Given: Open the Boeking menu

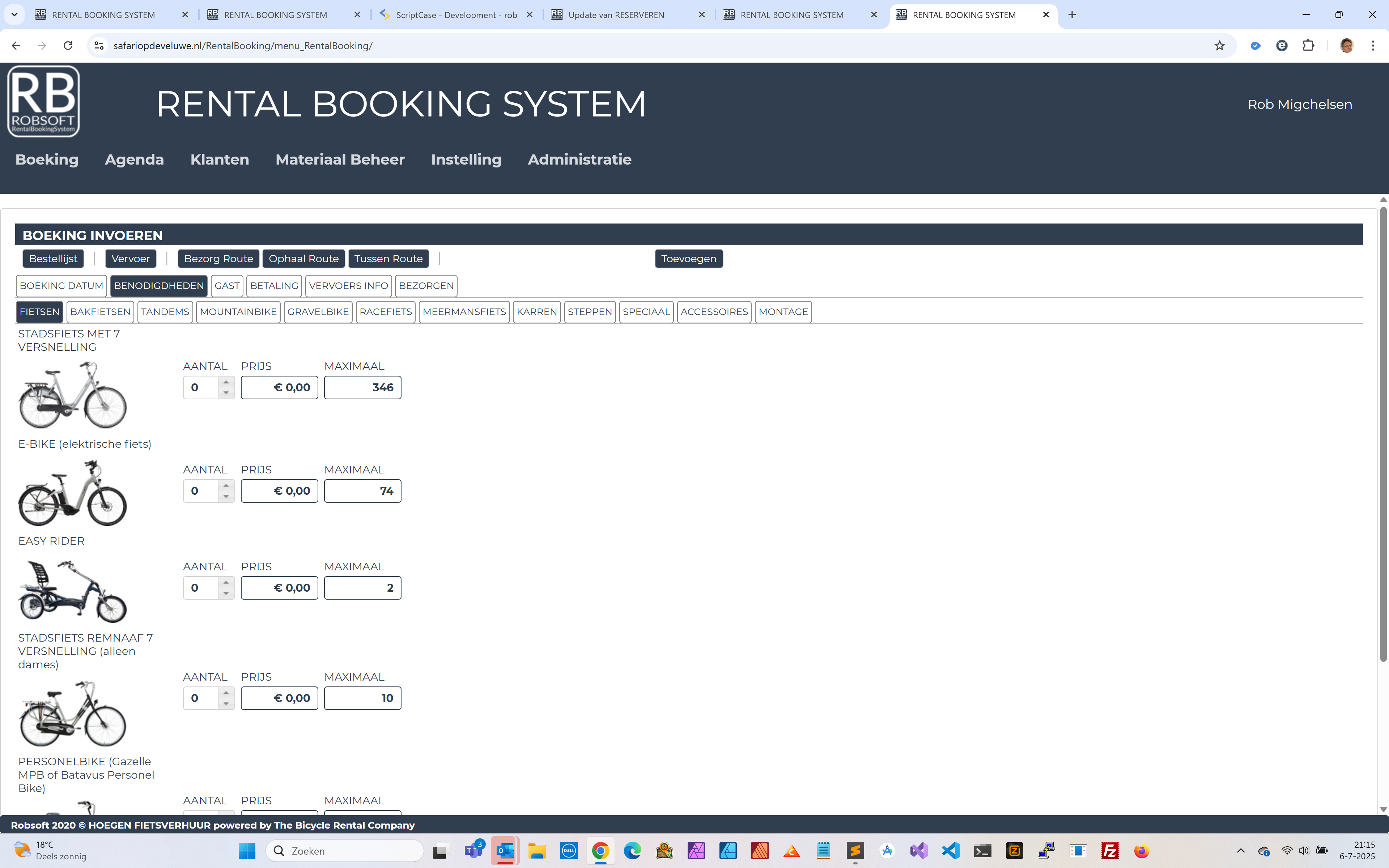Looking at the screenshot, I should click(x=47, y=159).
